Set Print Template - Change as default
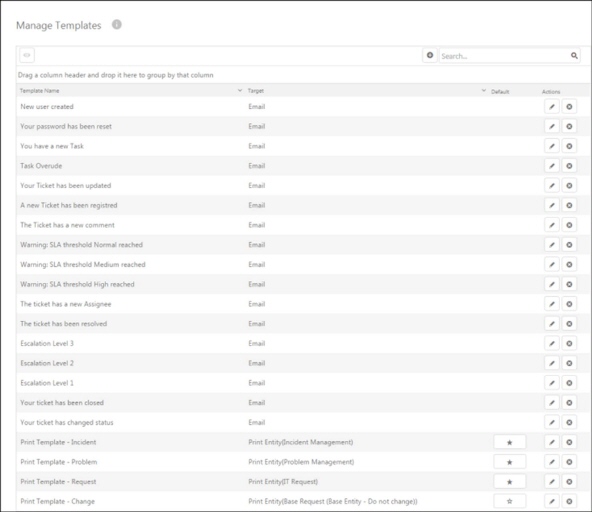This screenshot has width=592, height=512. [509, 501]
